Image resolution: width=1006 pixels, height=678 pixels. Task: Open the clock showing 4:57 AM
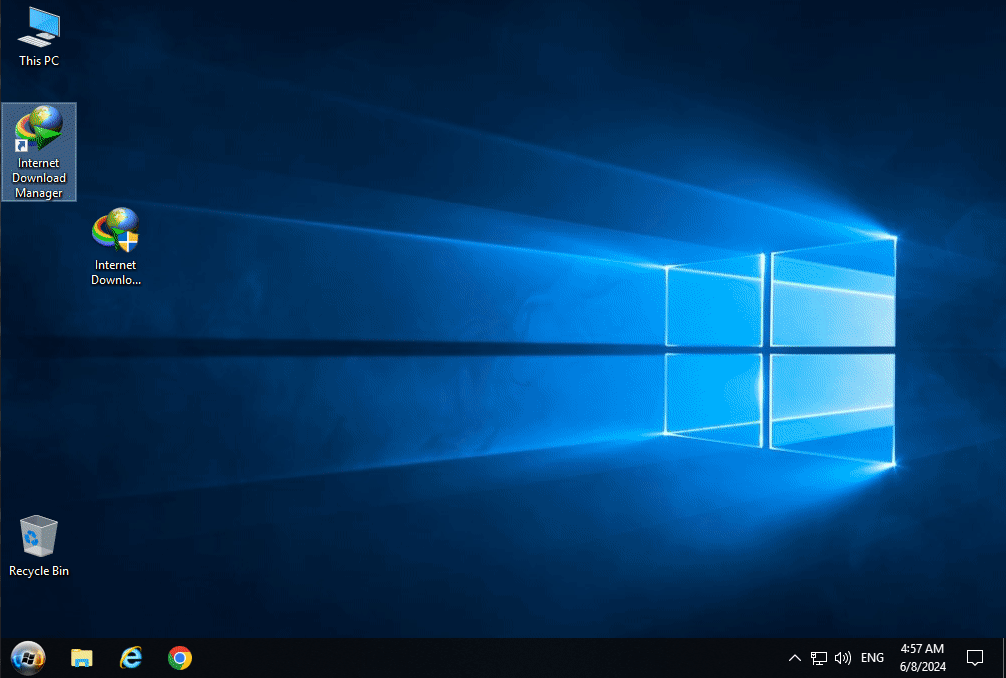click(x=923, y=658)
